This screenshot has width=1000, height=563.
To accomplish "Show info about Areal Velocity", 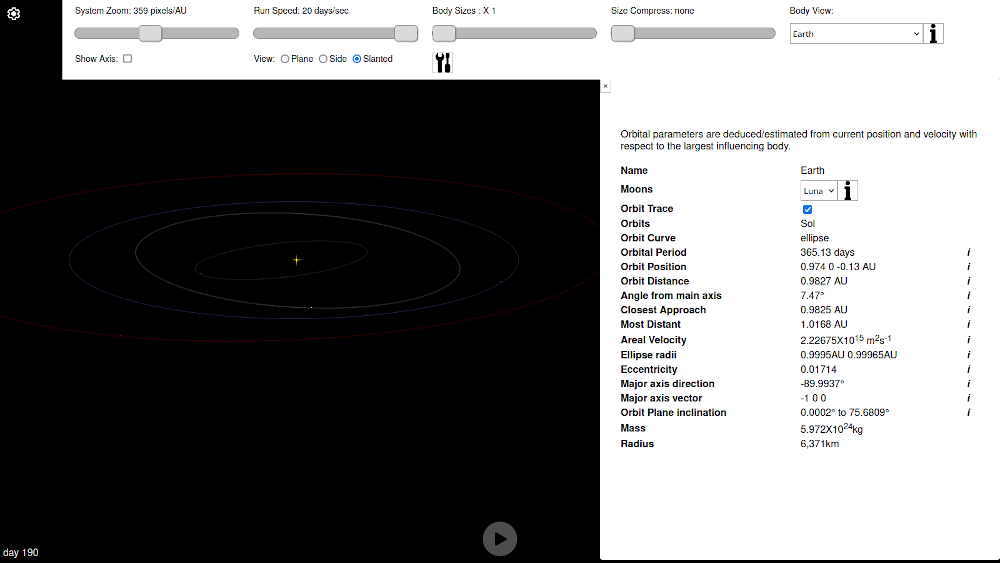I will pyautogui.click(x=968, y=340).
